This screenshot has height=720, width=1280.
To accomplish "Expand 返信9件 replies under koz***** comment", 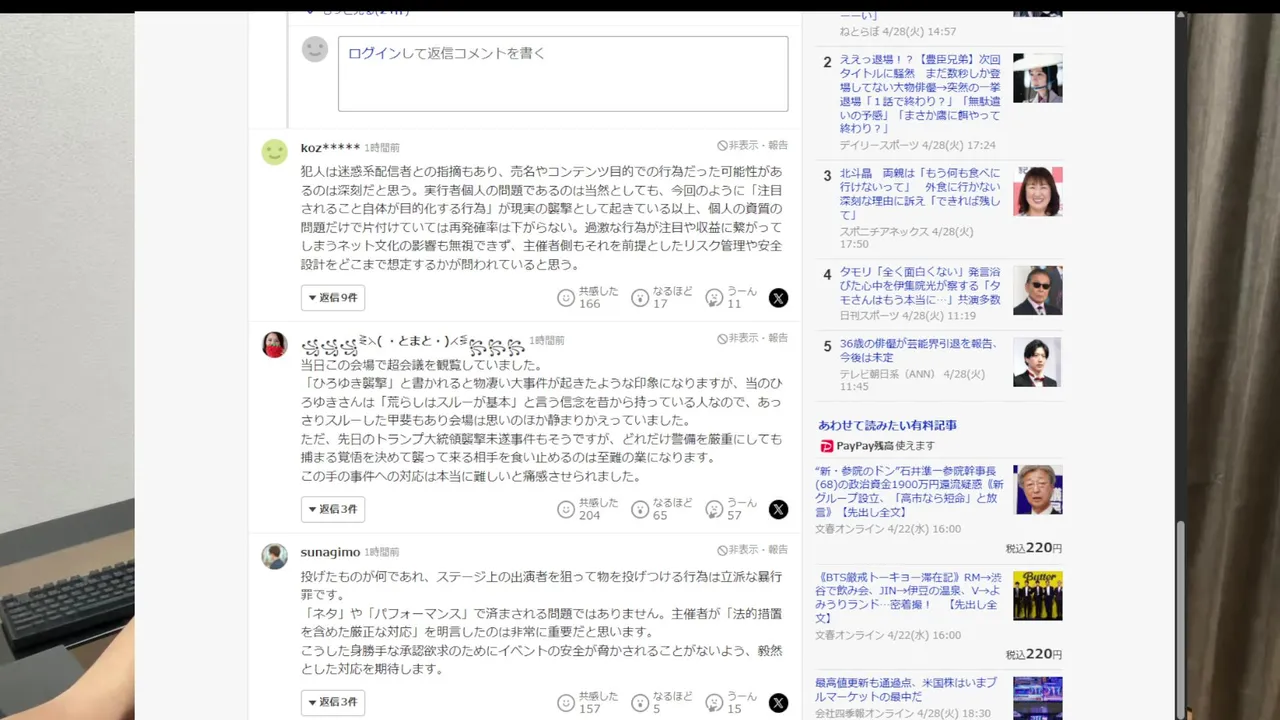I will point(333,298).
